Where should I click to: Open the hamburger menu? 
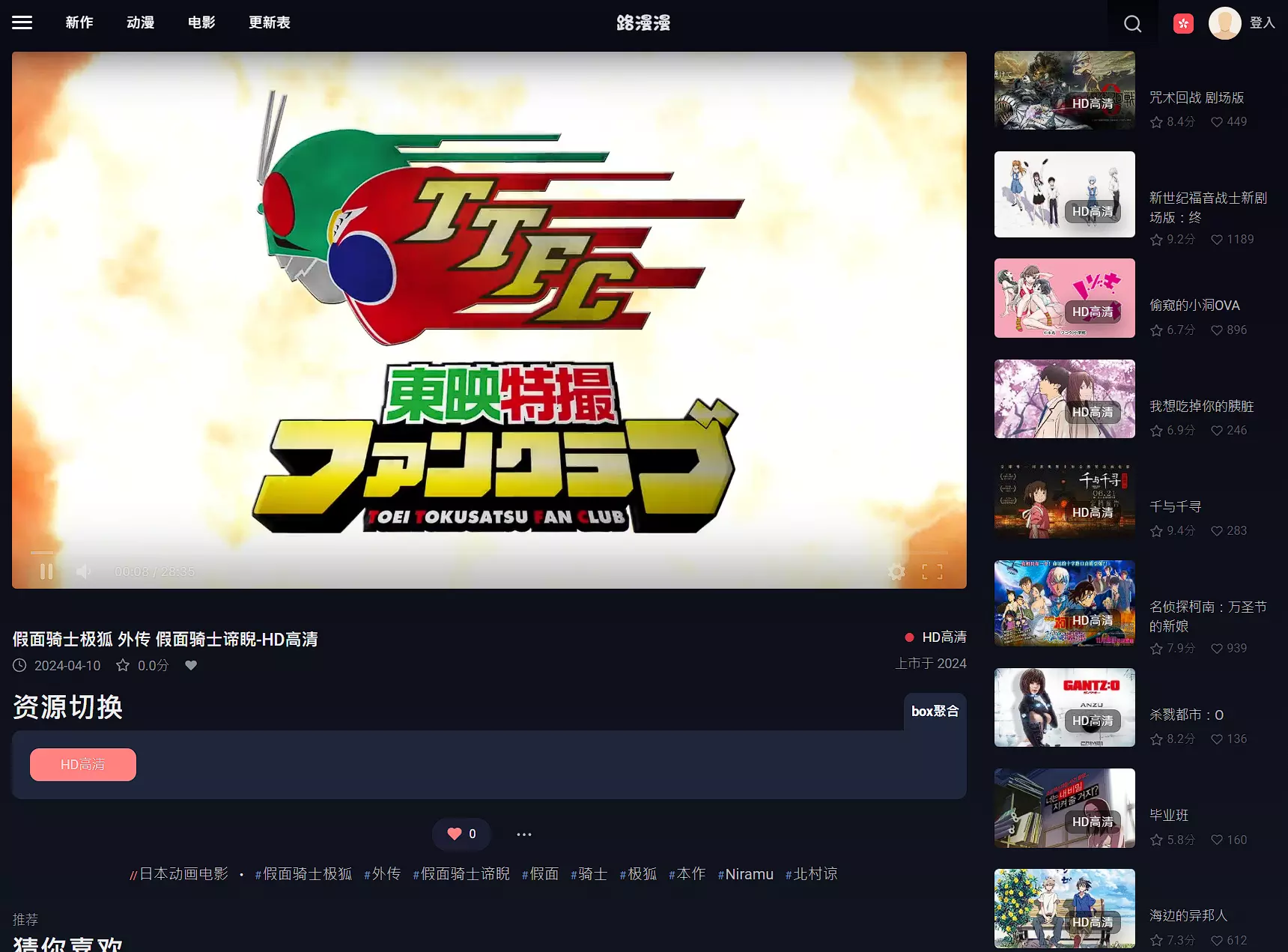[22, 22]
